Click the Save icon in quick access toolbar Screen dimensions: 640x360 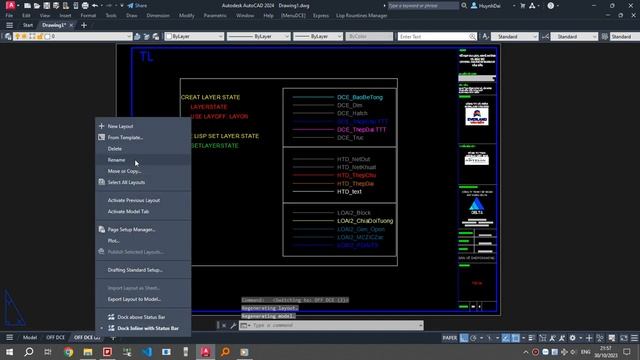click(47, 6)
